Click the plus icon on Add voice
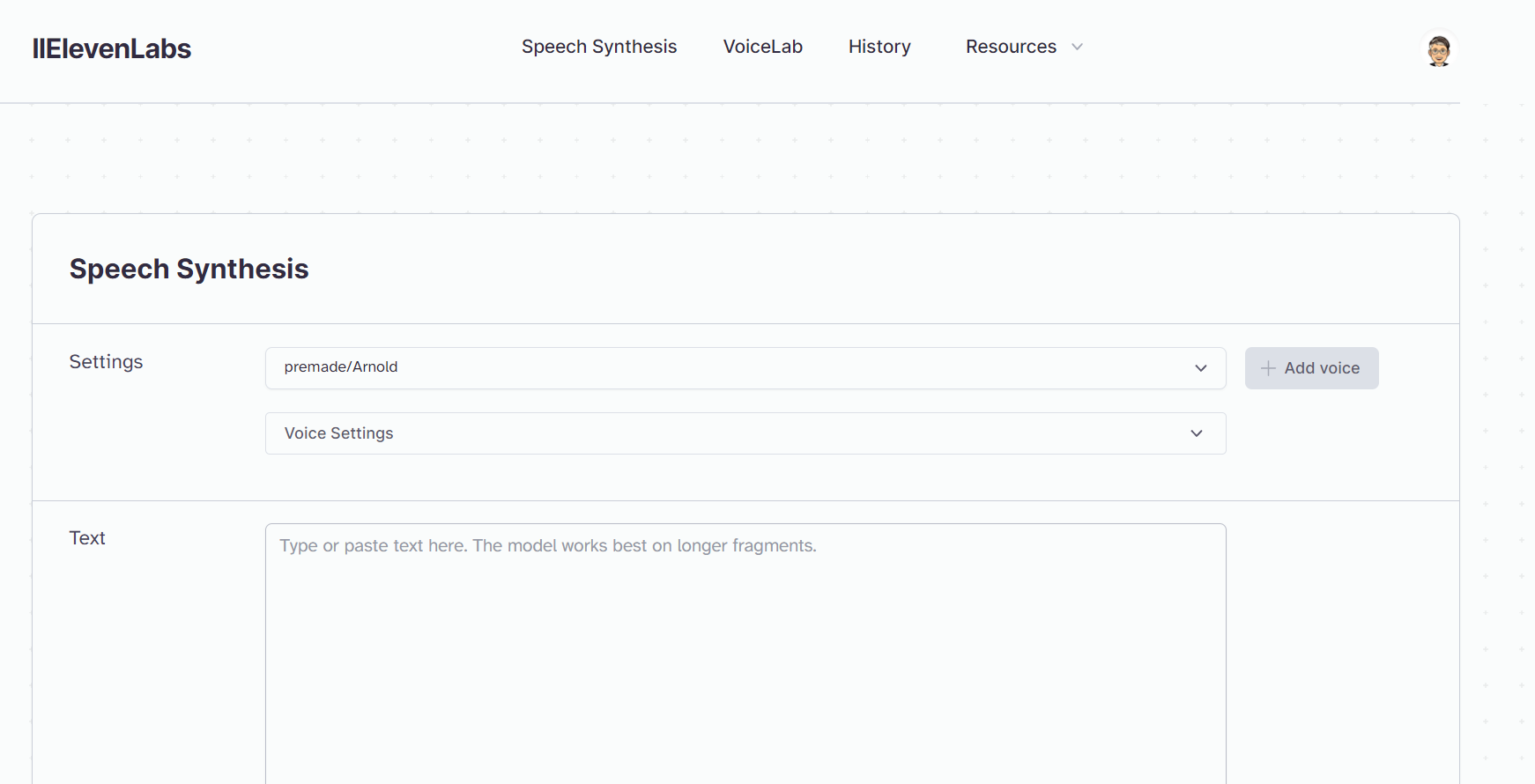This screenshot has height=784, width=1535. click(x=1268, y=368)
